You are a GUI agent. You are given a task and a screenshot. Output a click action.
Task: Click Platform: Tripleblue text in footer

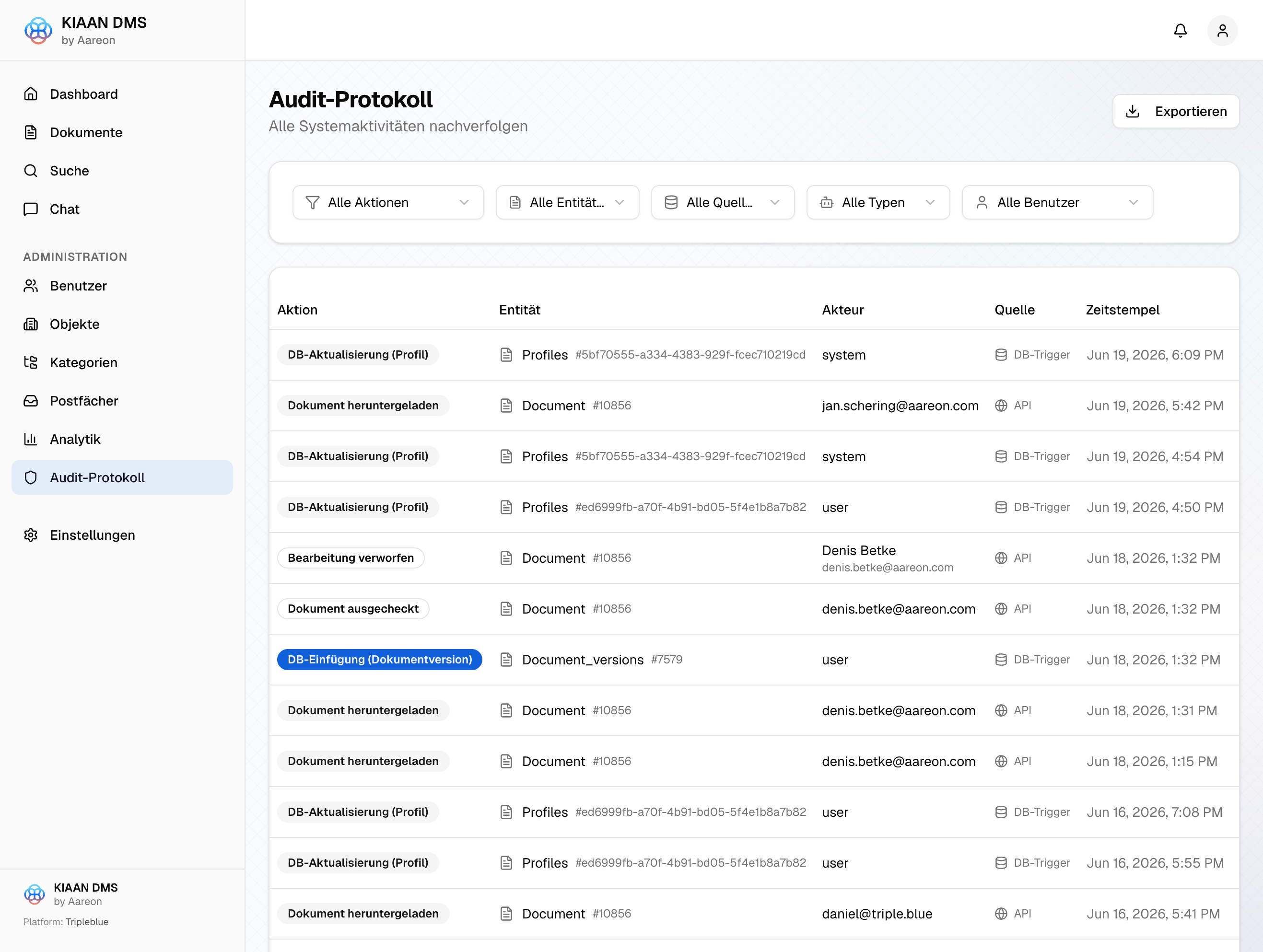pyautogui.click(x=66, y=922)
